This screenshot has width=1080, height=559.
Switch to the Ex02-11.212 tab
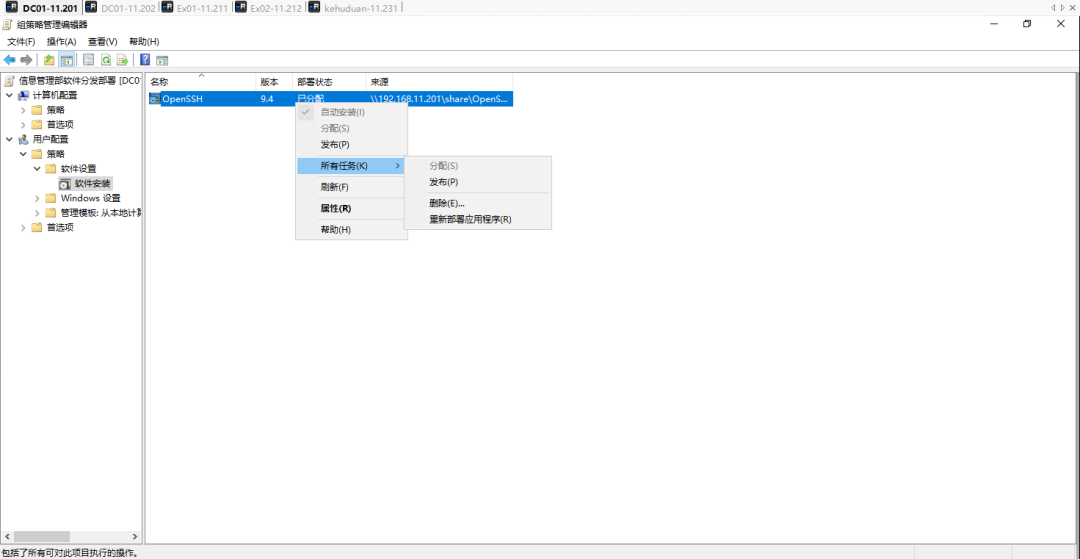[x=269, y=8]
